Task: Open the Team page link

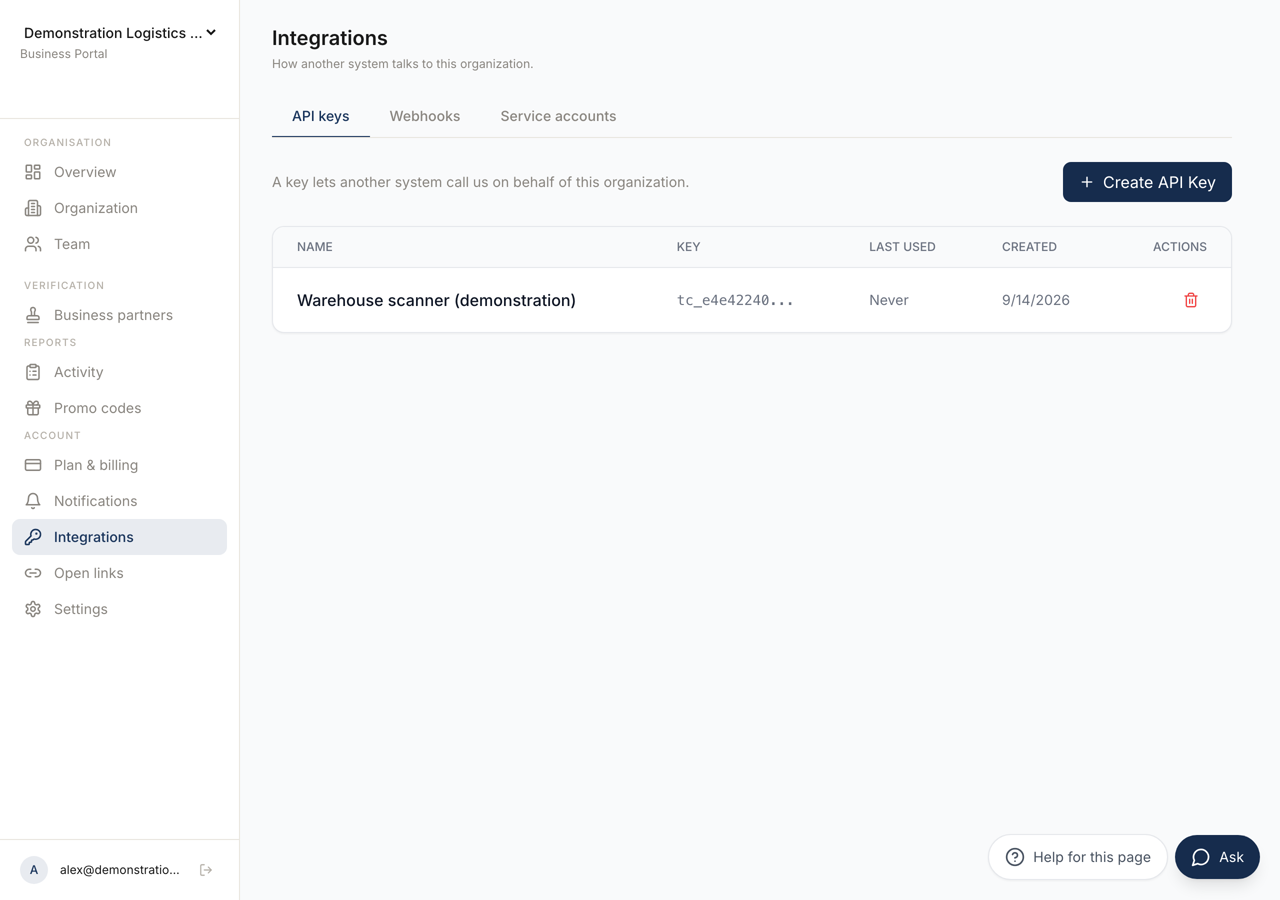Action: coord(120,244)
